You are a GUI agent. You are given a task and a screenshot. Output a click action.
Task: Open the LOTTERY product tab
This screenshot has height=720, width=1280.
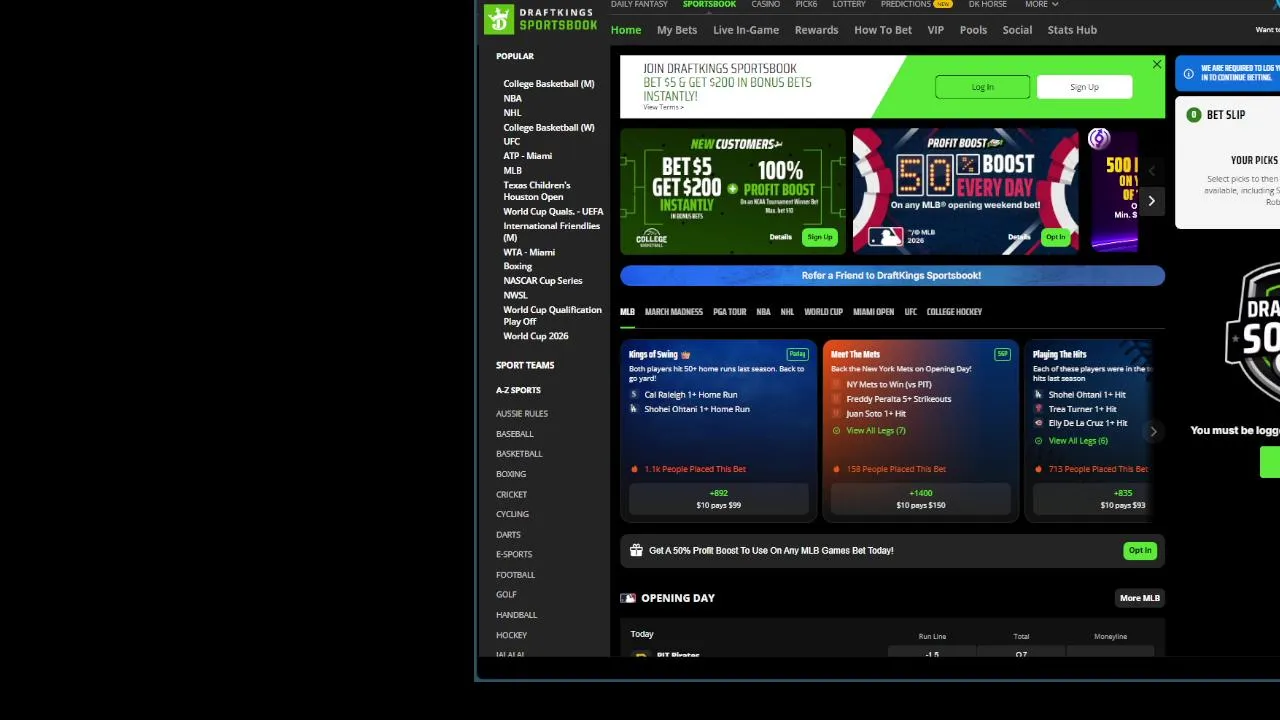pyautogui.click(x=849, y=4)
